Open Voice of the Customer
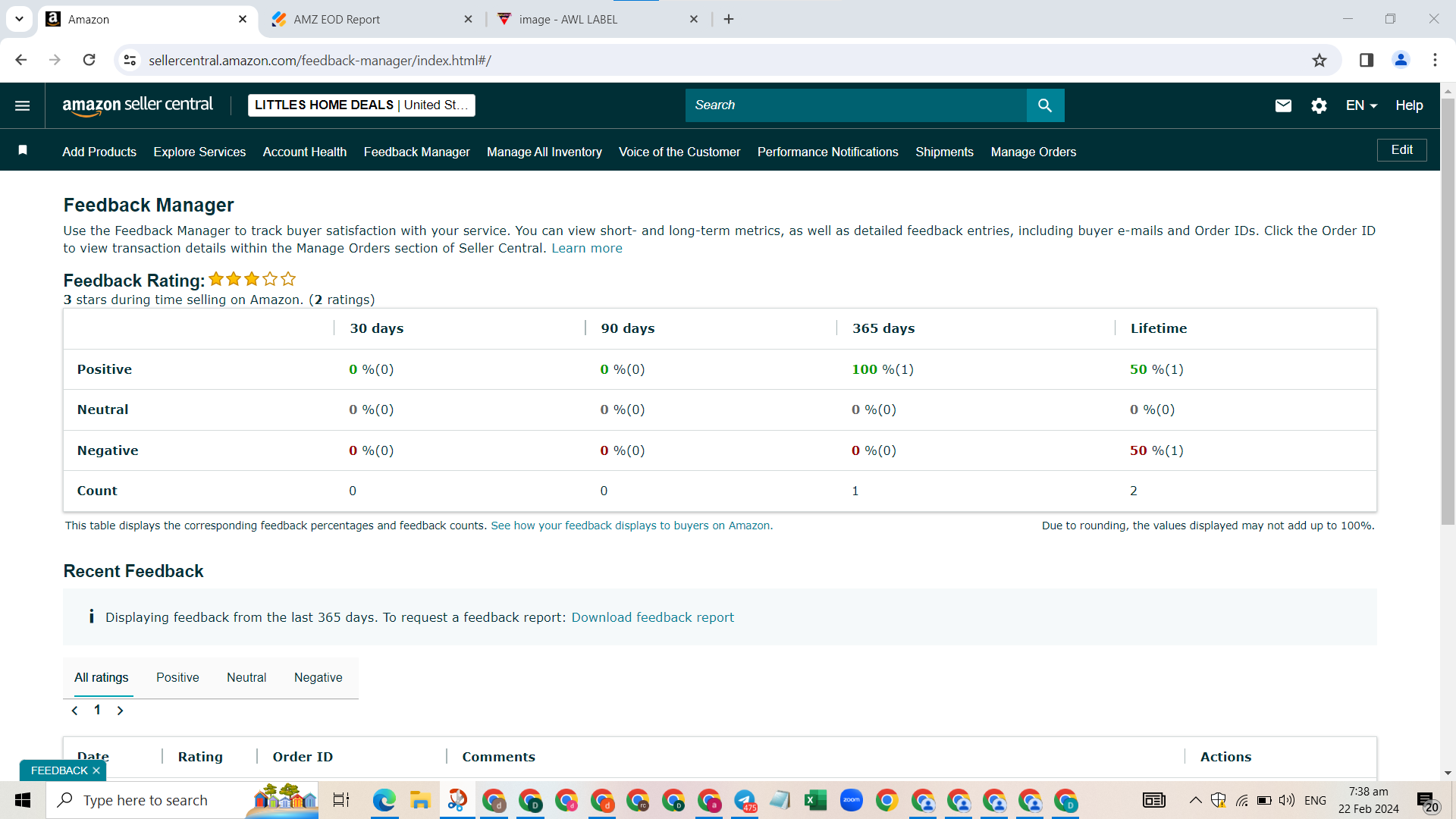This screenshot has width=1456, height=819. (x=679, y=152)
